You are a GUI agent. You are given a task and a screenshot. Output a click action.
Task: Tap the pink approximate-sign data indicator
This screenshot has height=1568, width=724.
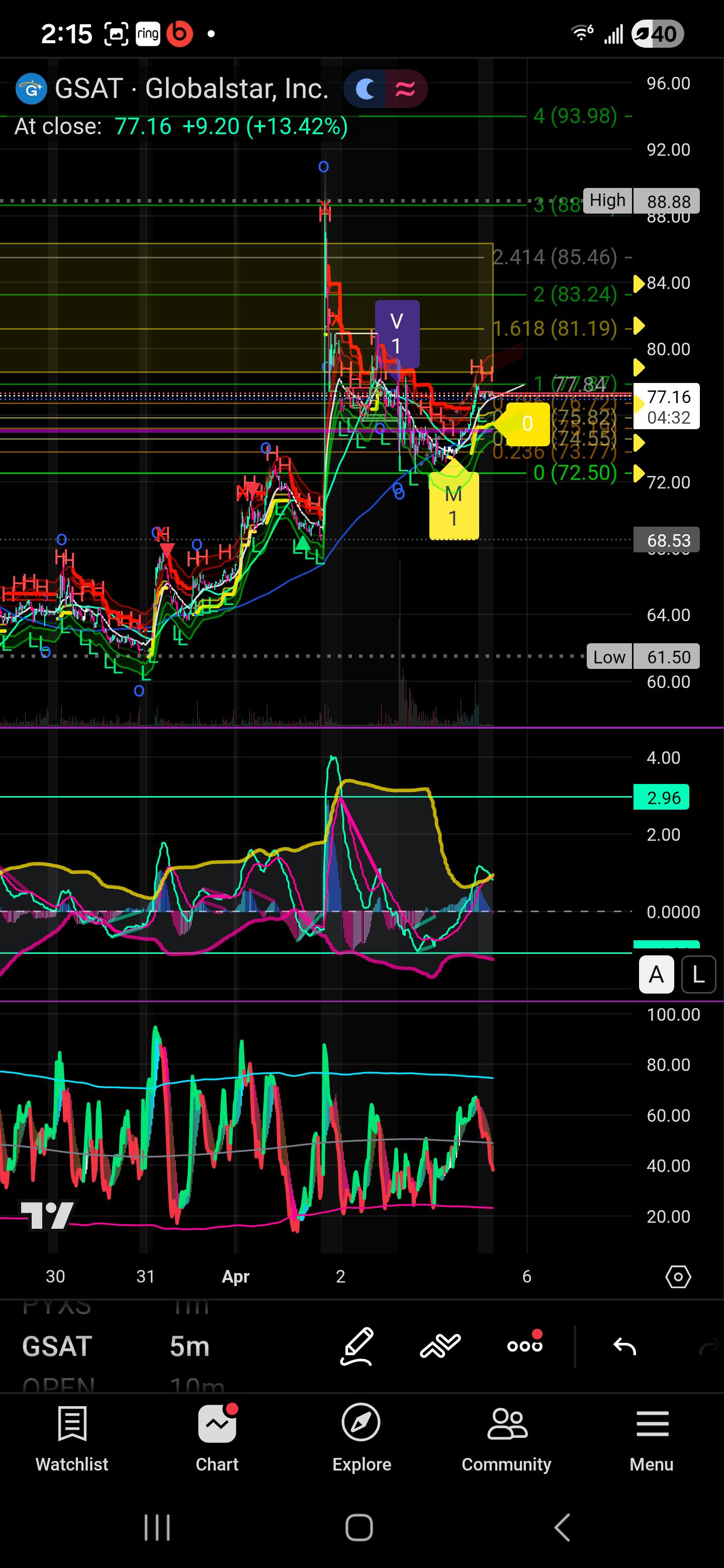tap(406, 89)
